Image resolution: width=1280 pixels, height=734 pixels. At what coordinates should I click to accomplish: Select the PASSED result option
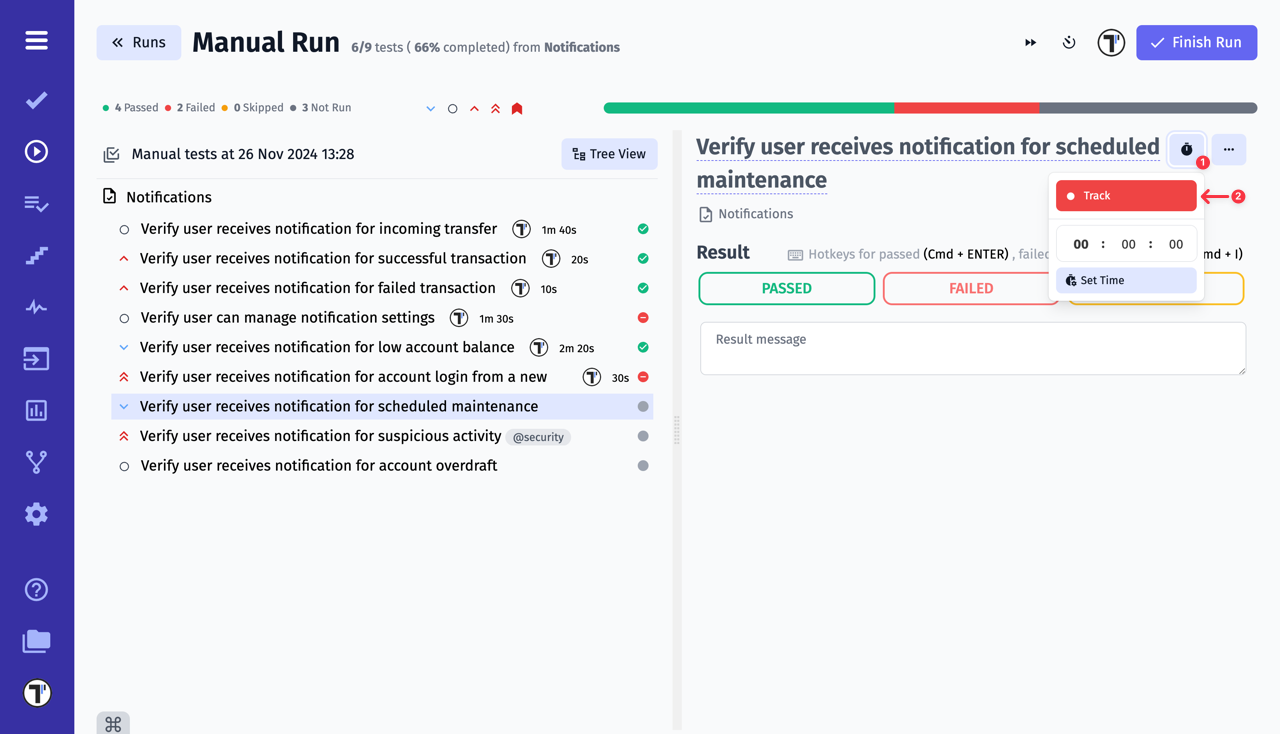(x=786, y=288)
